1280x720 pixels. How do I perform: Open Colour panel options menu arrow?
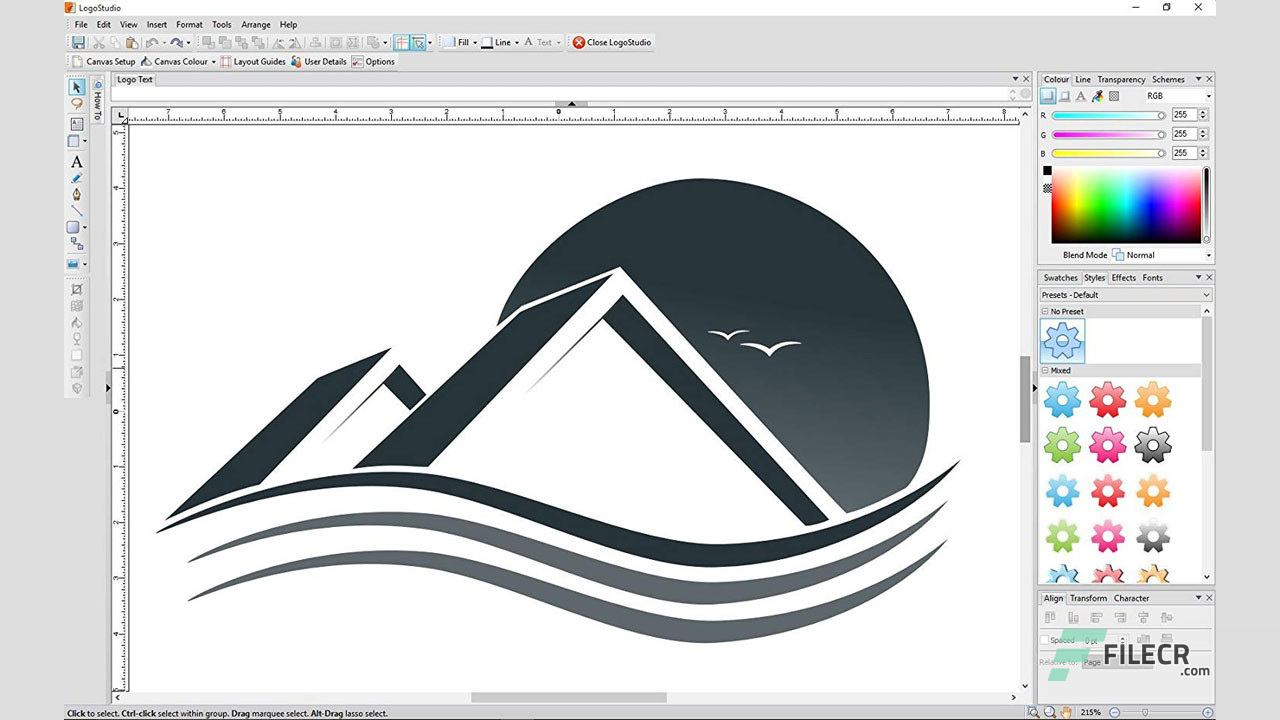(x=1198, y=79)
